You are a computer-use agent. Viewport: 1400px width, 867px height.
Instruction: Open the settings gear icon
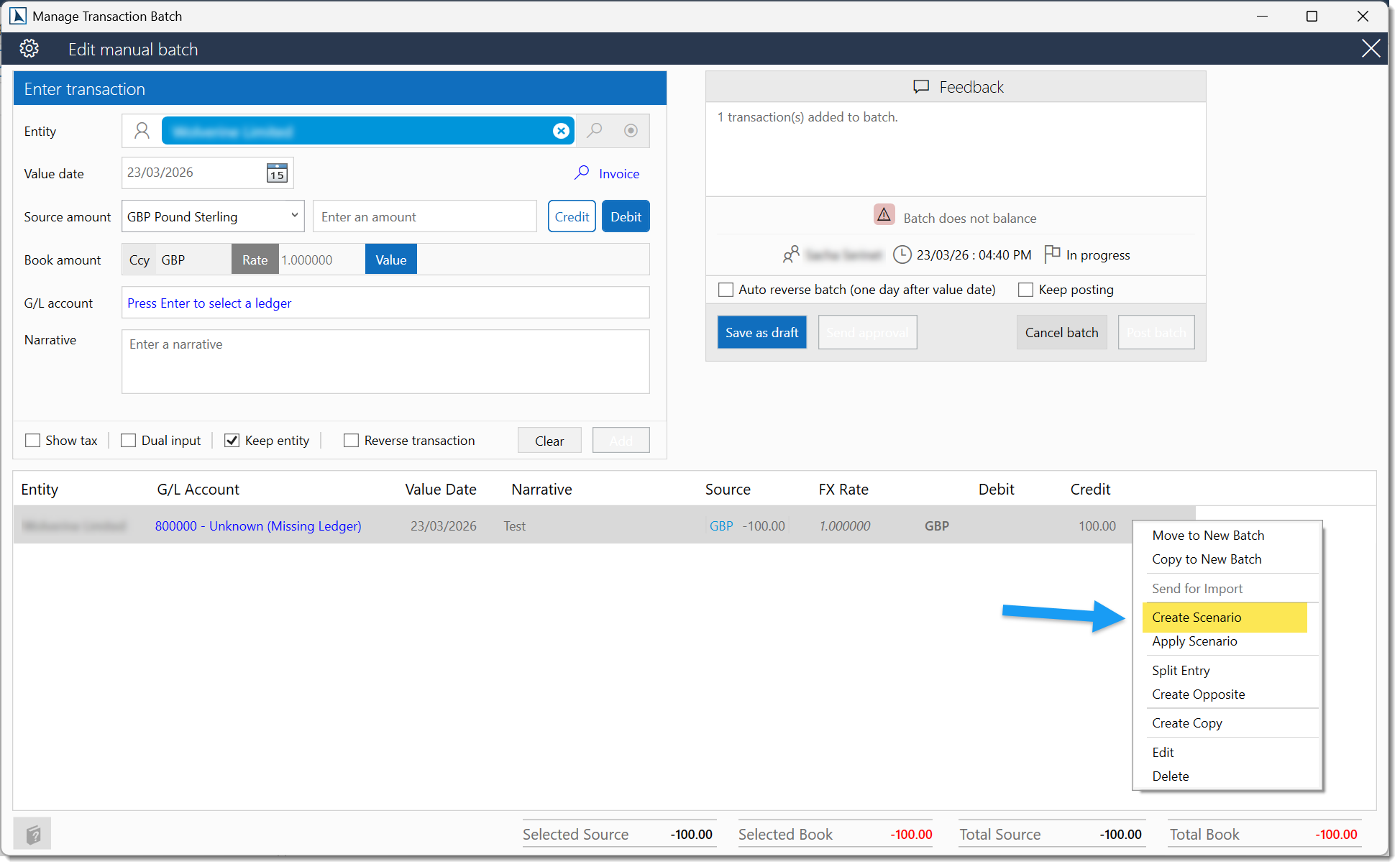click(x=29, y=49)
